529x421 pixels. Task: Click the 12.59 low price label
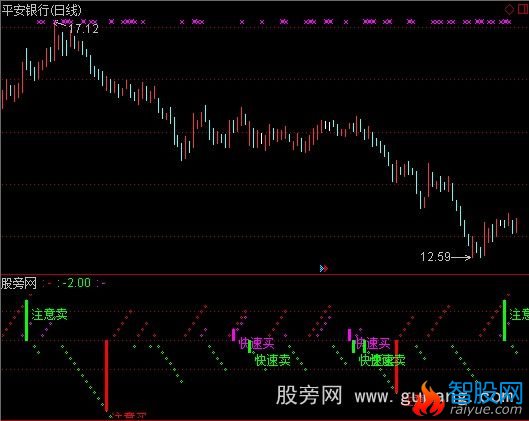(x=435, y=257)
